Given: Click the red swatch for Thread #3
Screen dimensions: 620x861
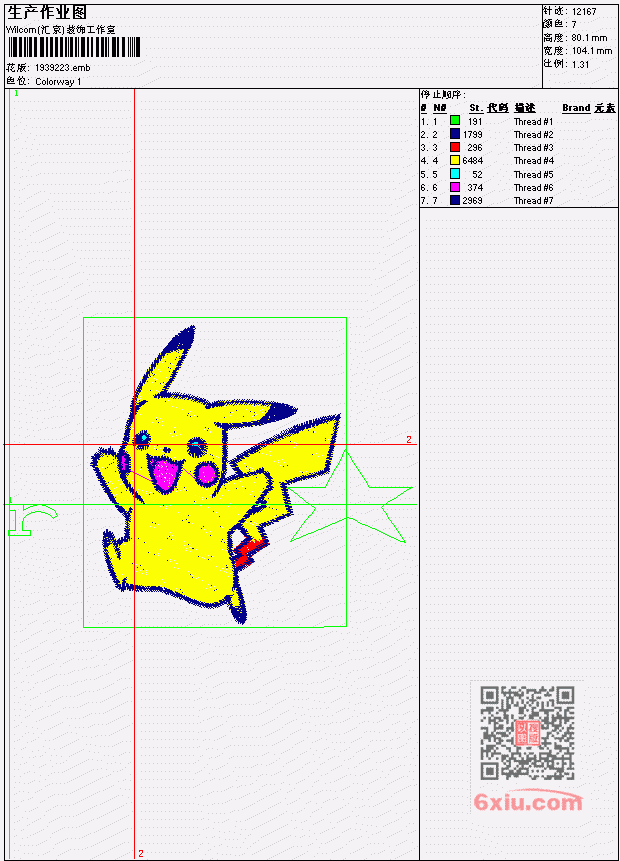Looking at the screenshot, I should [x=455, y=147].
